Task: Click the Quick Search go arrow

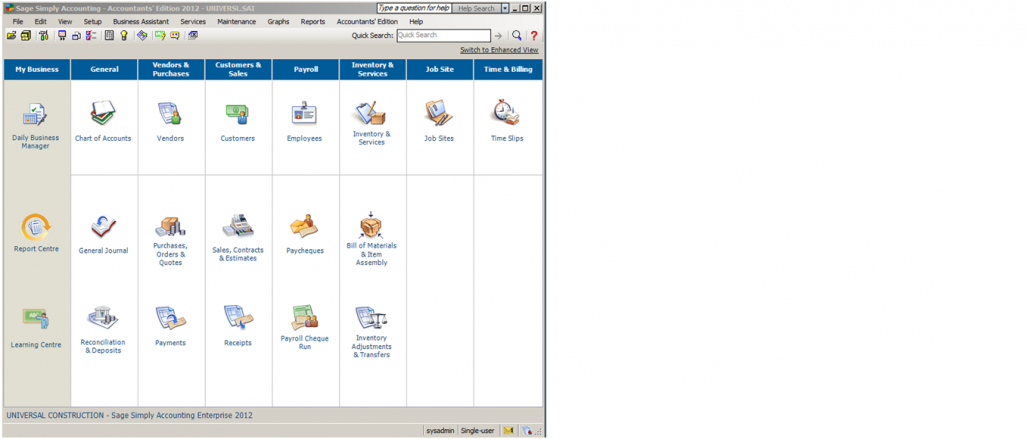Action: (x=498, y=36)
